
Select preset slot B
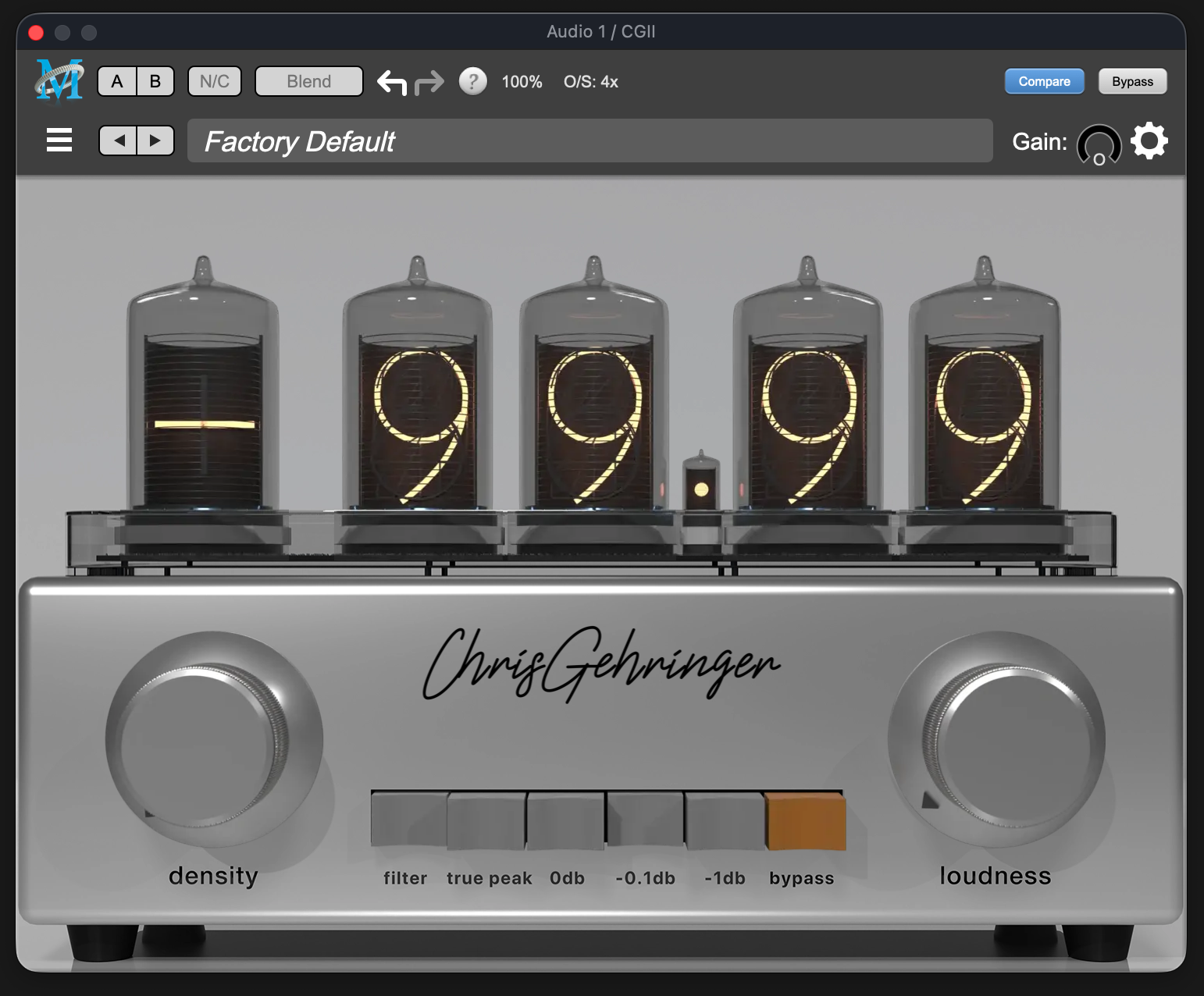coord(155,81)
